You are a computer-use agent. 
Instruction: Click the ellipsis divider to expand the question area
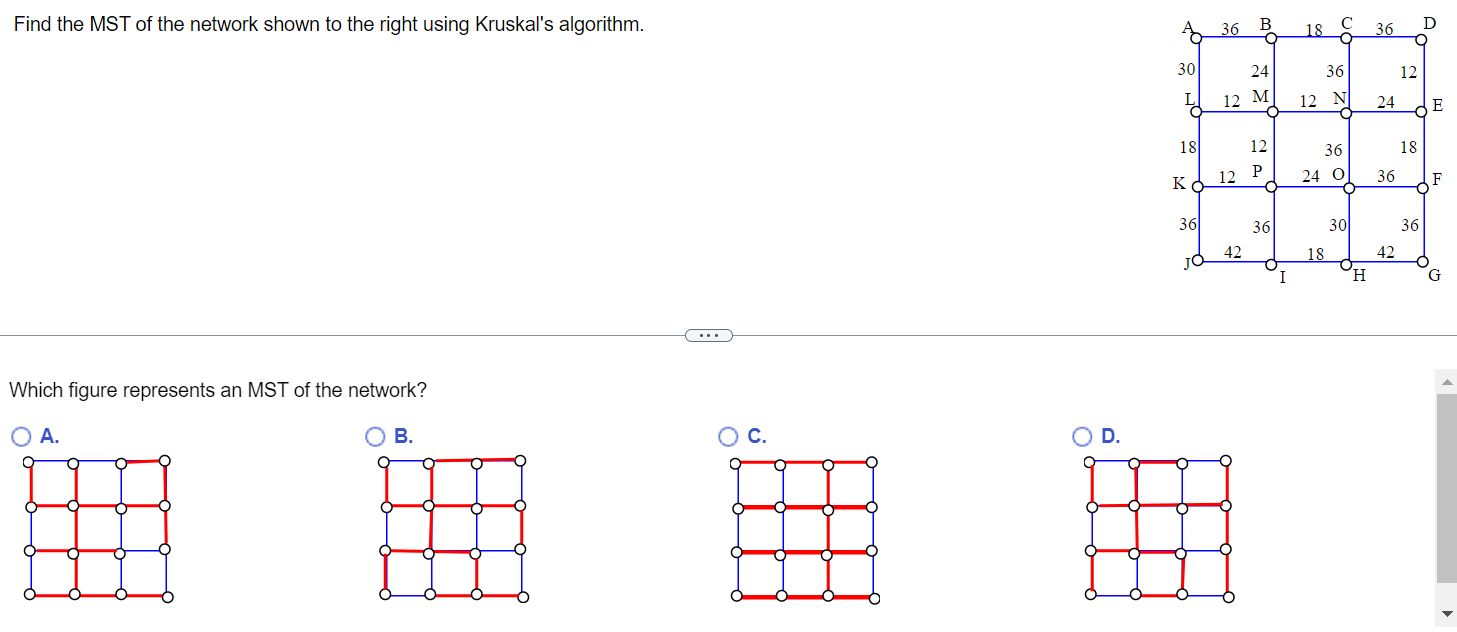tap(709, 335)
